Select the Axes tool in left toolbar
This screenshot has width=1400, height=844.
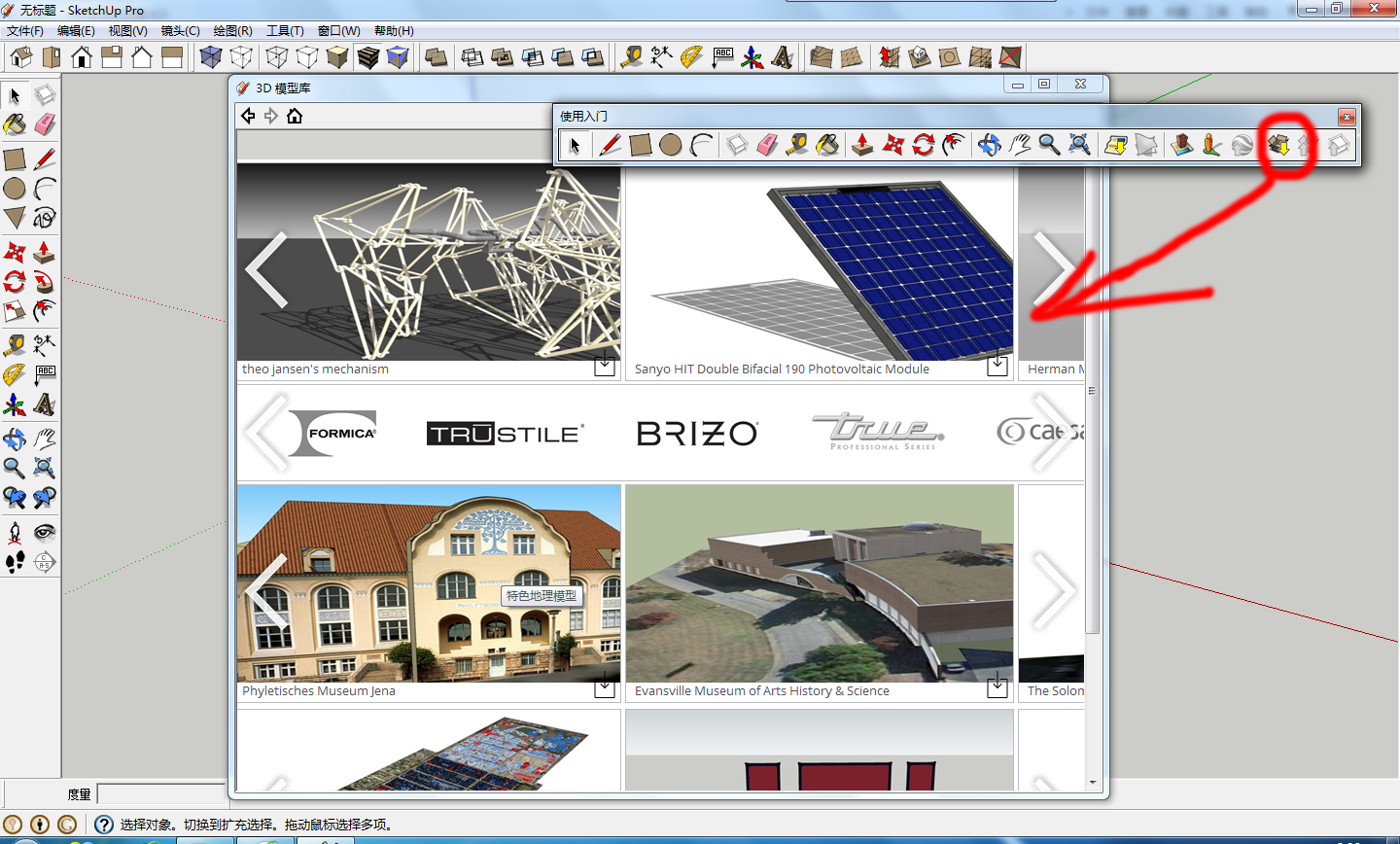[x=15, y=404]
